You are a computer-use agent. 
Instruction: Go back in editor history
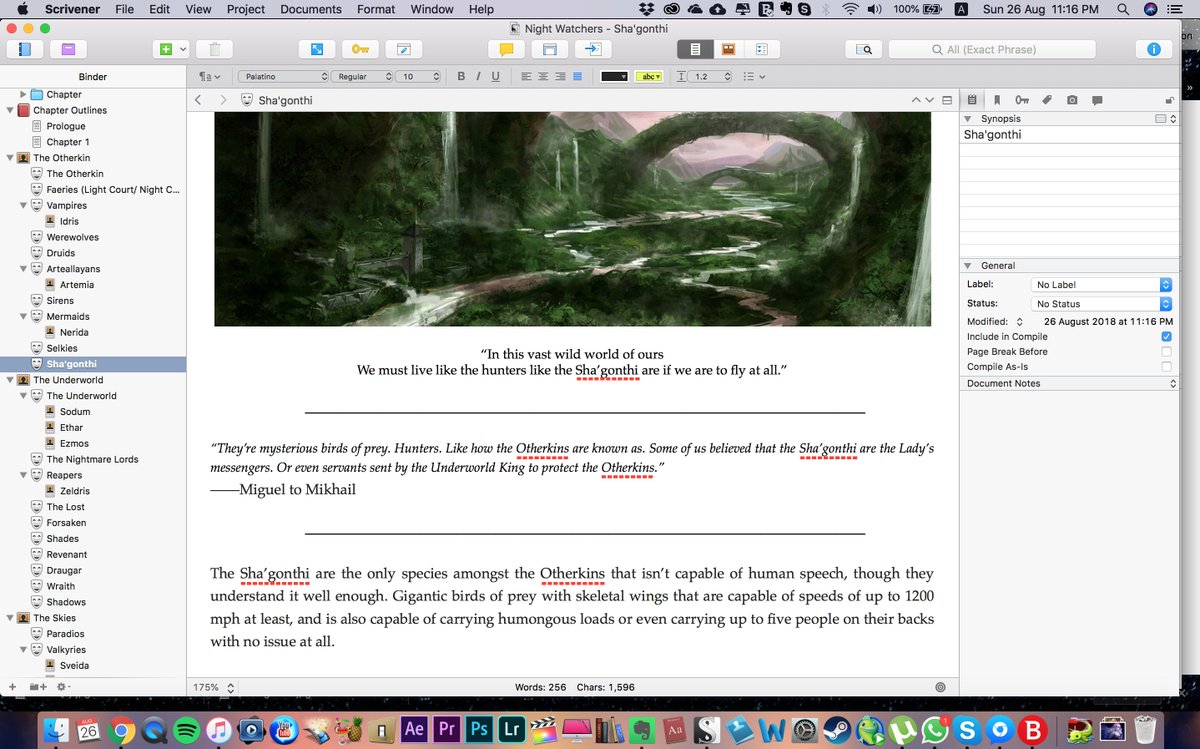tap(198, 100)
